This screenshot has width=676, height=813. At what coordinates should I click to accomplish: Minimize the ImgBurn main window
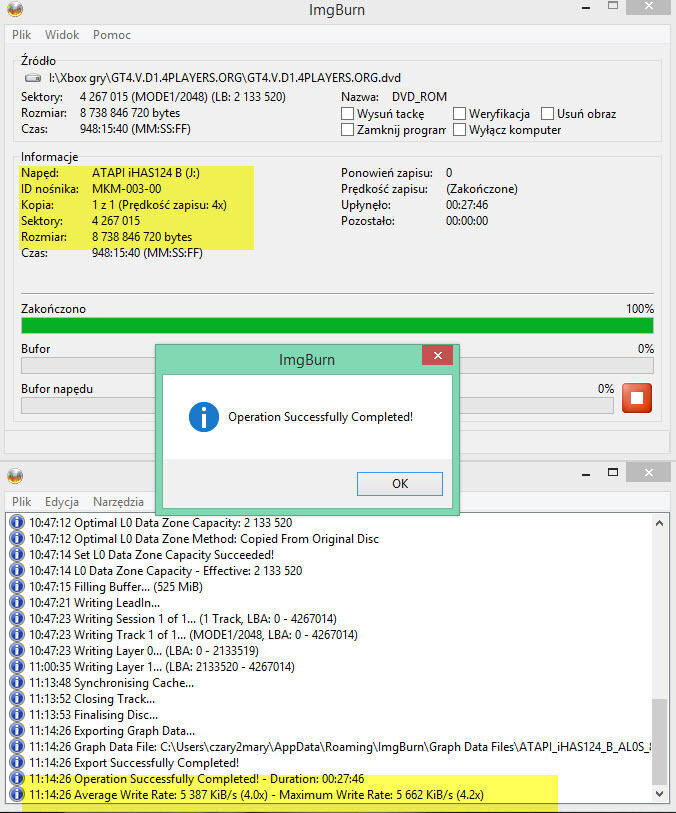pos(586,8)
